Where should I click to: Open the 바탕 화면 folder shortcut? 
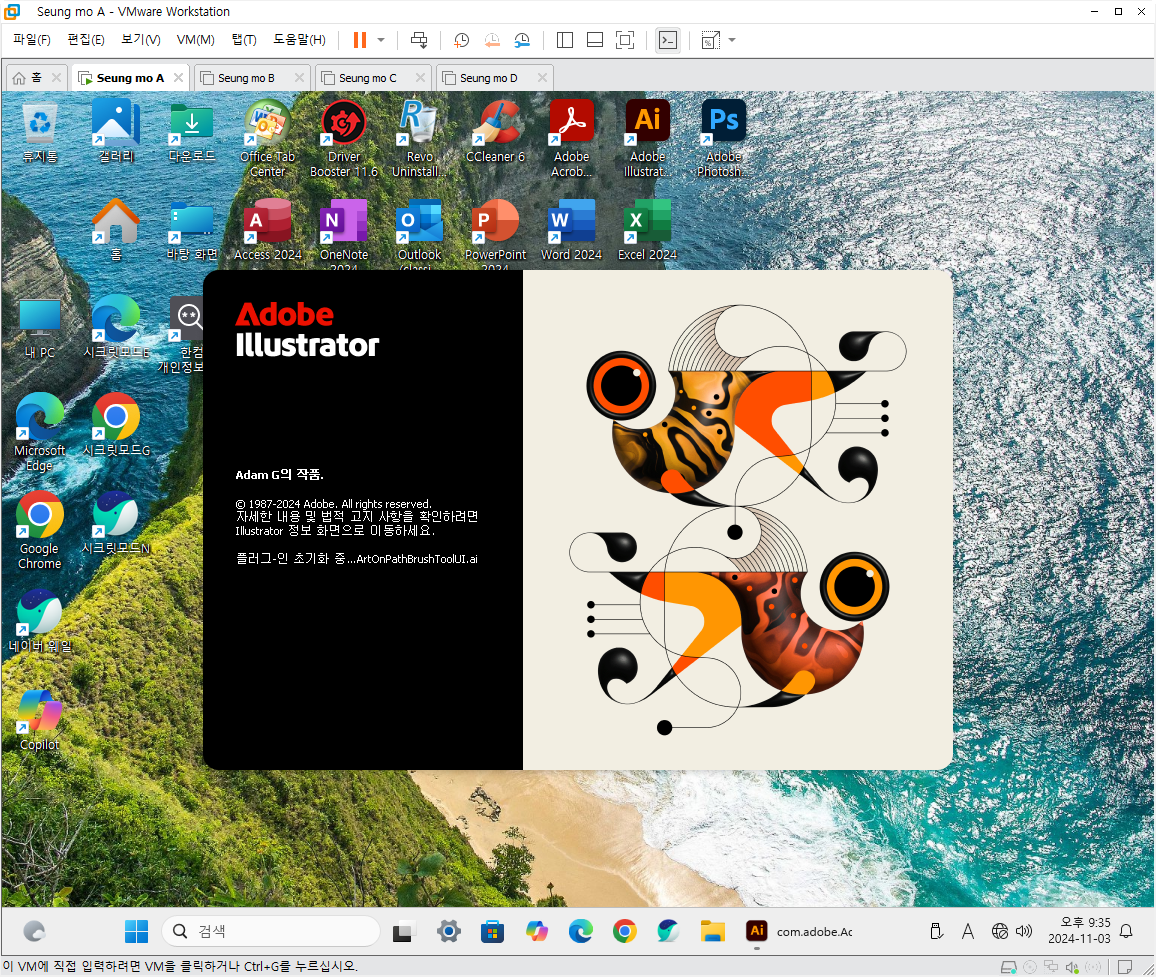click(x=192, y=230)
